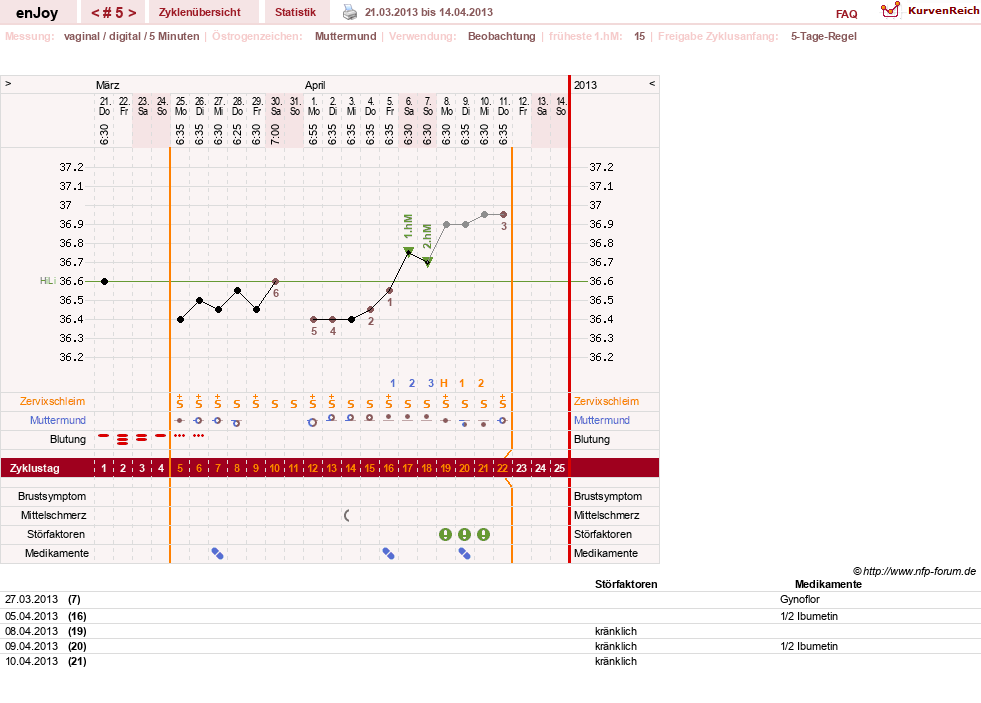Click the Zervixschleim H peak marker
This screenshot has height=703, width=981.
444,383
